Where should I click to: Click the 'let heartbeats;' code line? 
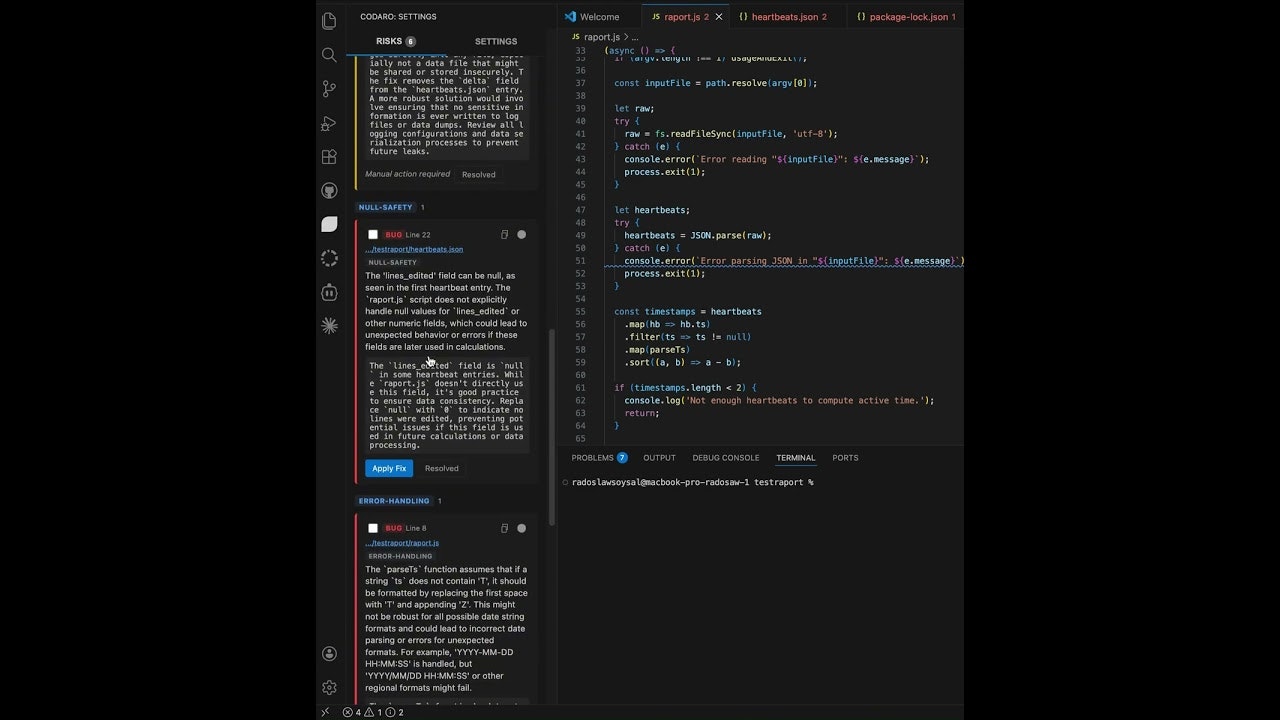652,210
